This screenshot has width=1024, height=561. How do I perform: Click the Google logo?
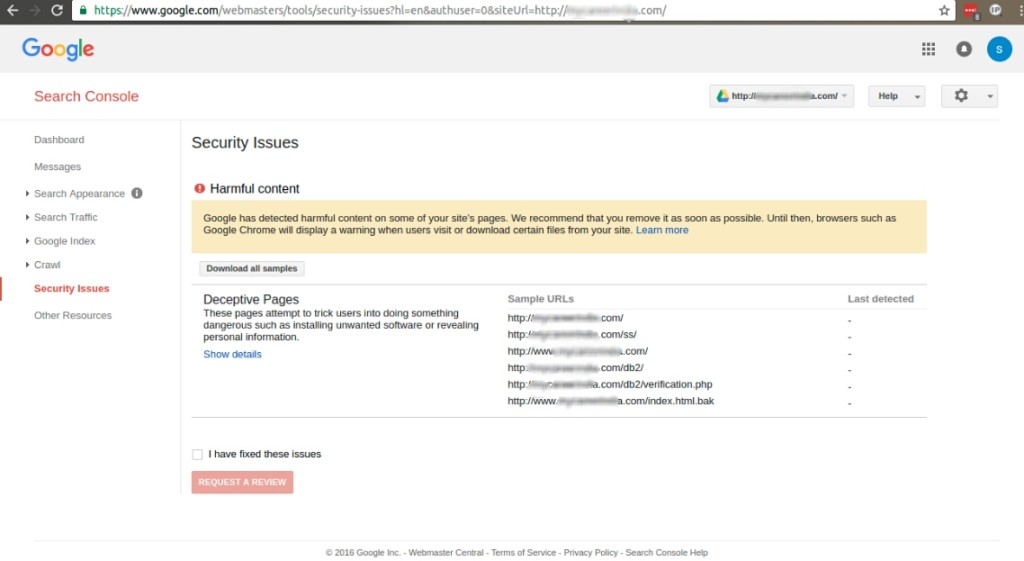point(58,49)
